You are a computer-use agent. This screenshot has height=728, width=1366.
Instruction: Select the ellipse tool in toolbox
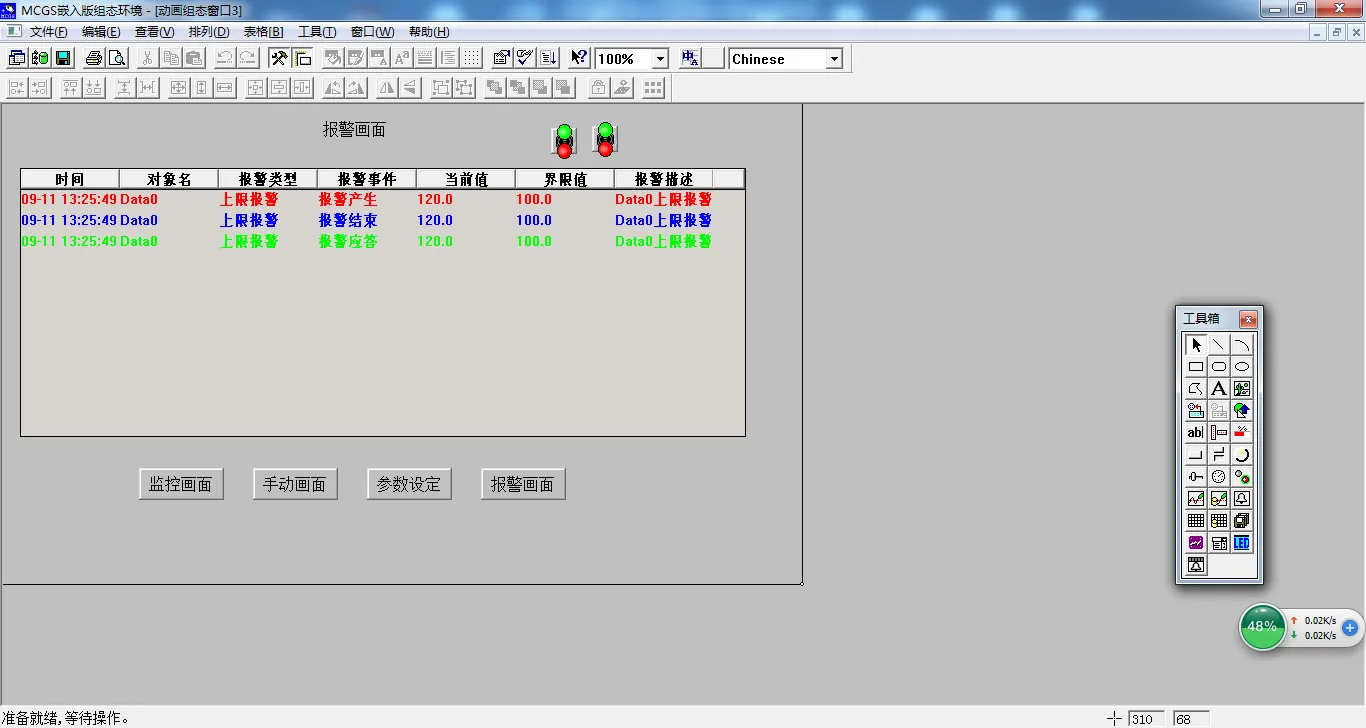(x=1242, y=367)
